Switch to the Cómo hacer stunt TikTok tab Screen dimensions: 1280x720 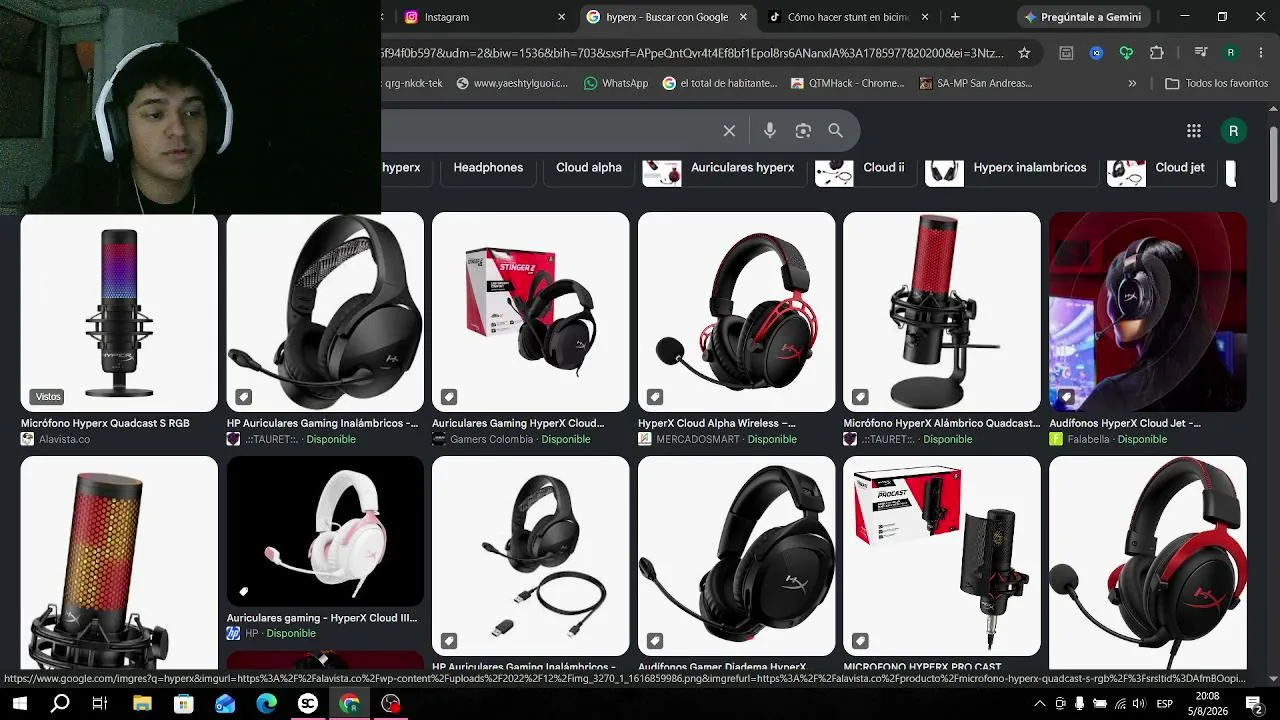coord(848,17)
